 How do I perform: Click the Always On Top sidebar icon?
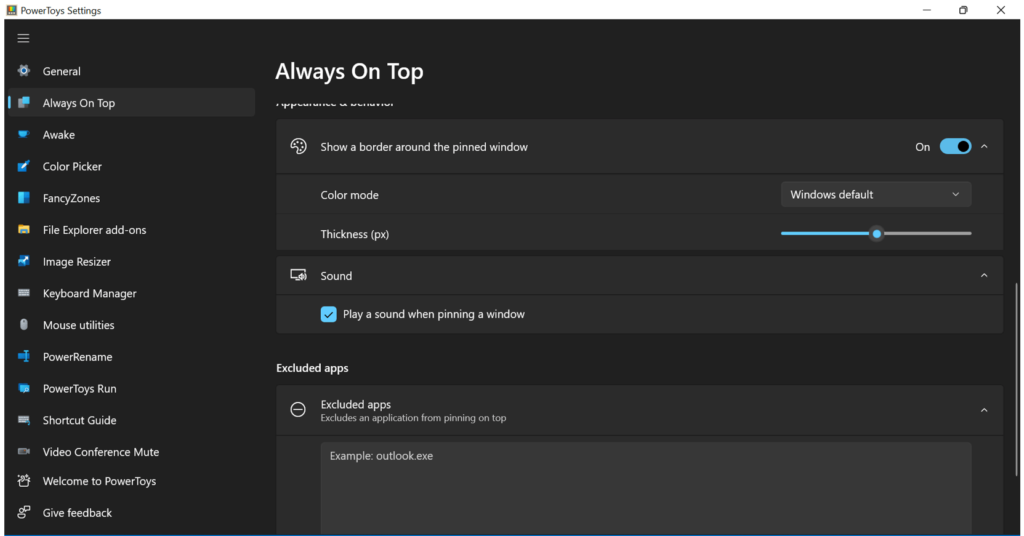point(24,102)
